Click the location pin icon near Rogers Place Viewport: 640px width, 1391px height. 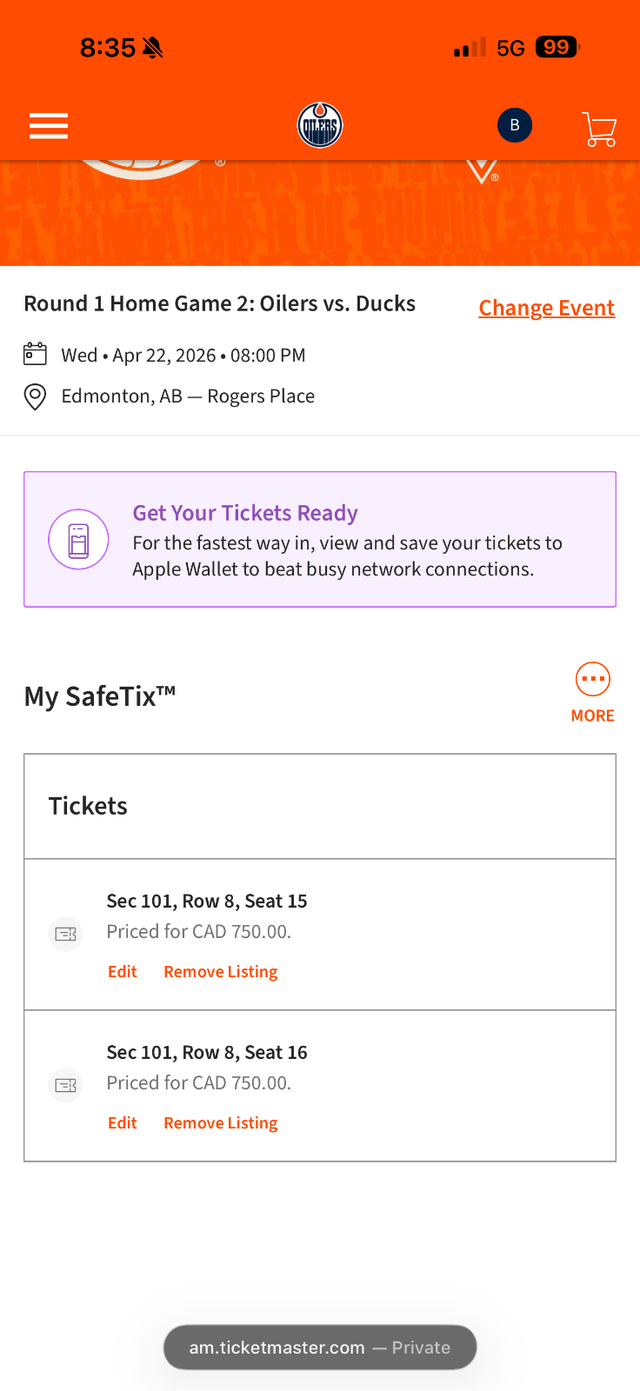[35, 396]
